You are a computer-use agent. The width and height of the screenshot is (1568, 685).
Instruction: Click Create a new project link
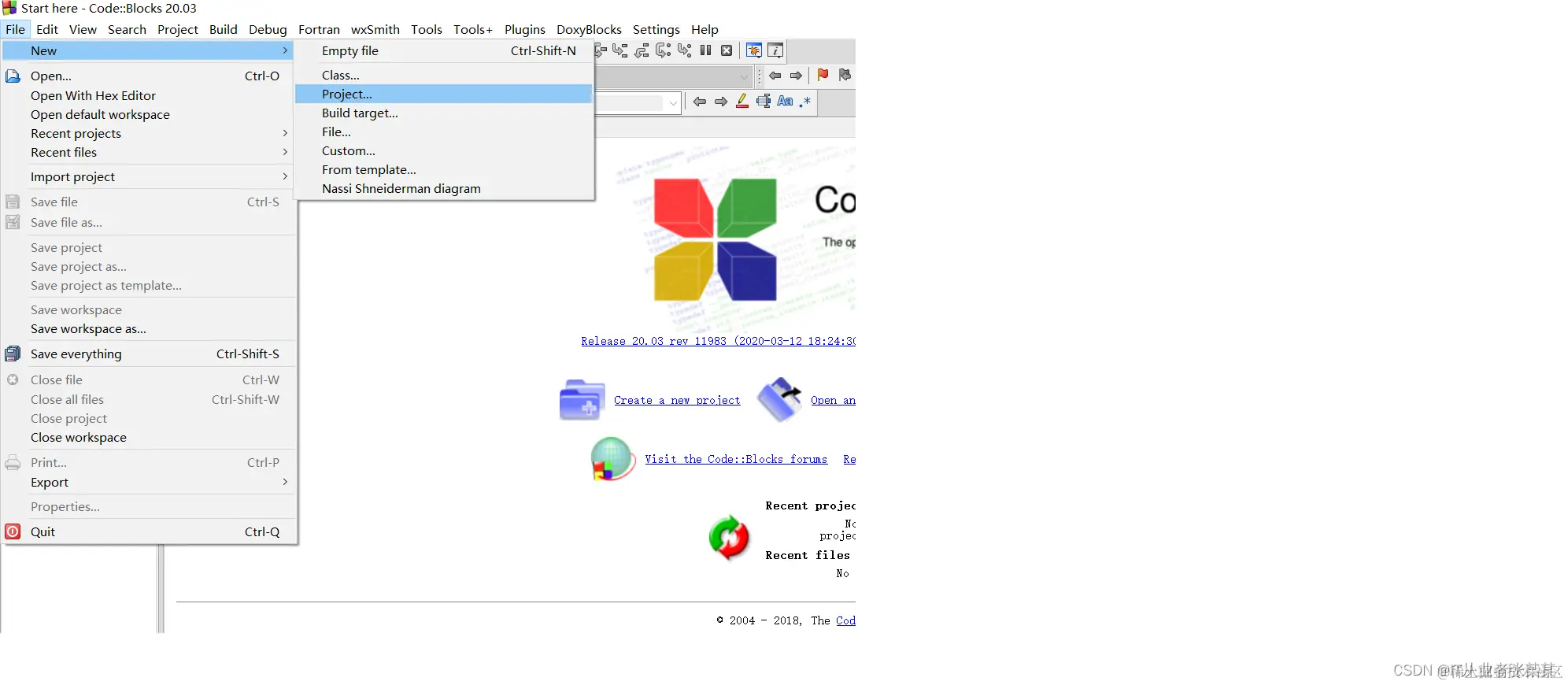(677, 400)
